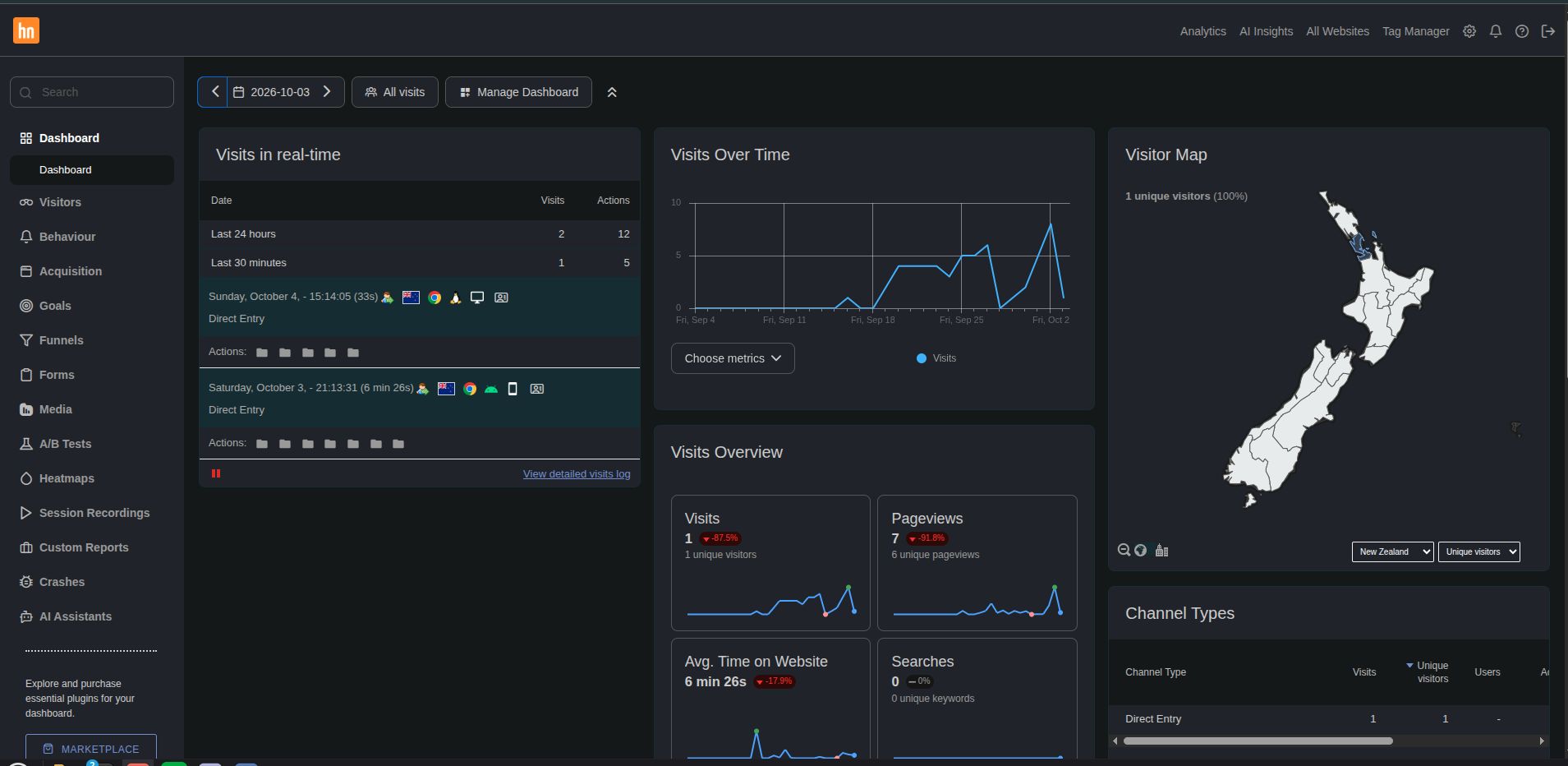
Task: Sort Channel Types by Visits column
Action: [1364, 672]
